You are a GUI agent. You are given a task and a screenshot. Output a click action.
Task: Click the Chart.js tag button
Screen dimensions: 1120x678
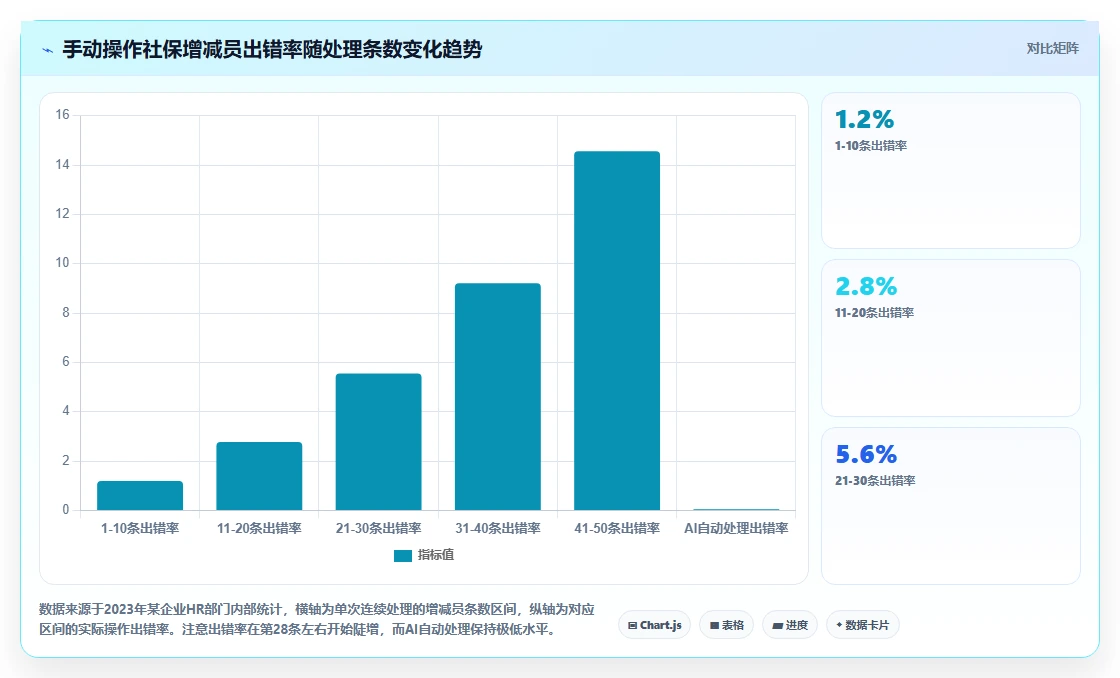pyautogui.click(x=654, y=625)
